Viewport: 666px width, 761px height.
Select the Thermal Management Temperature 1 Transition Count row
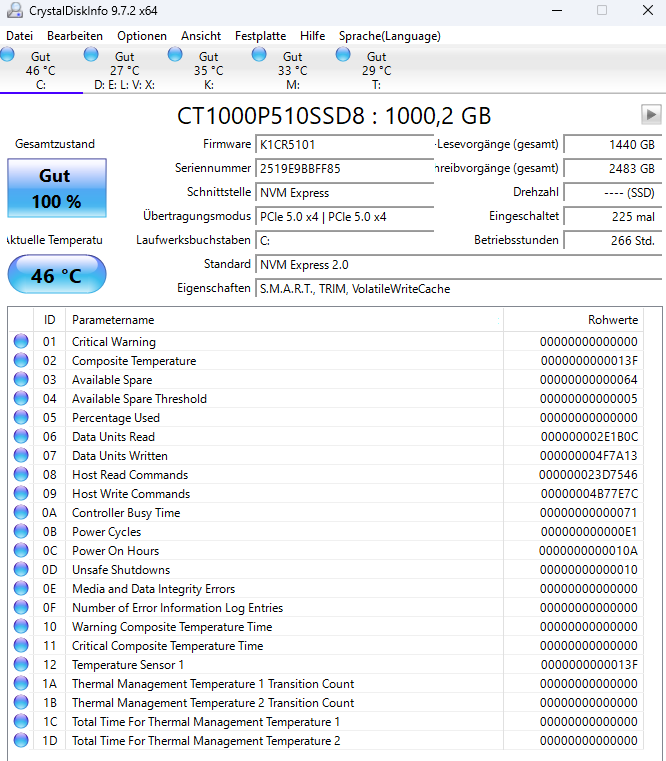[326, 683]
